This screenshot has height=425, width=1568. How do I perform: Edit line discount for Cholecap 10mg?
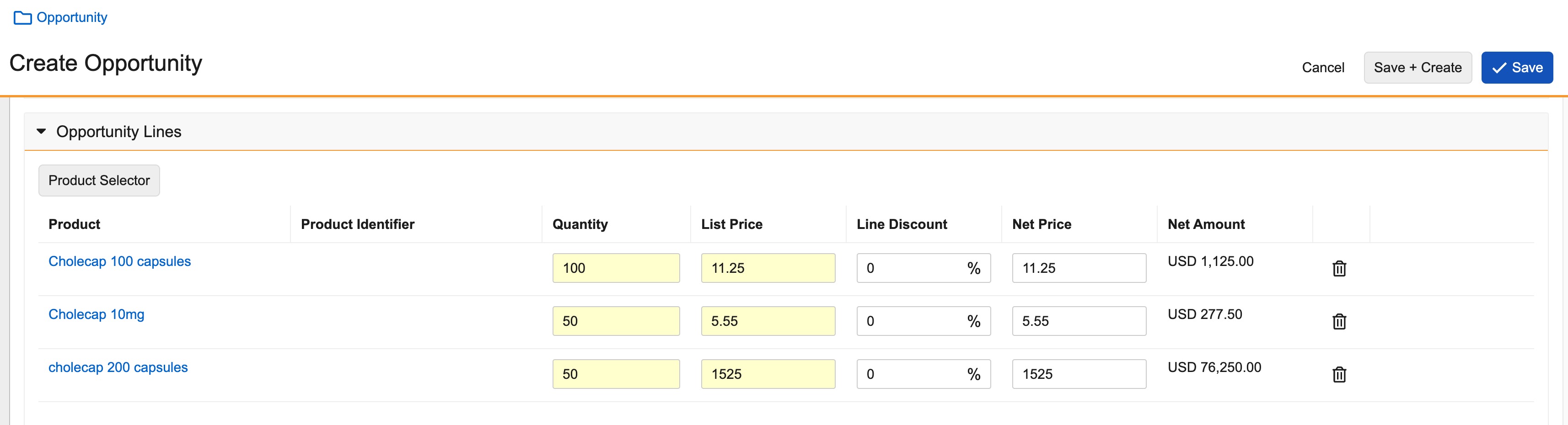click(x=910, y=321)
